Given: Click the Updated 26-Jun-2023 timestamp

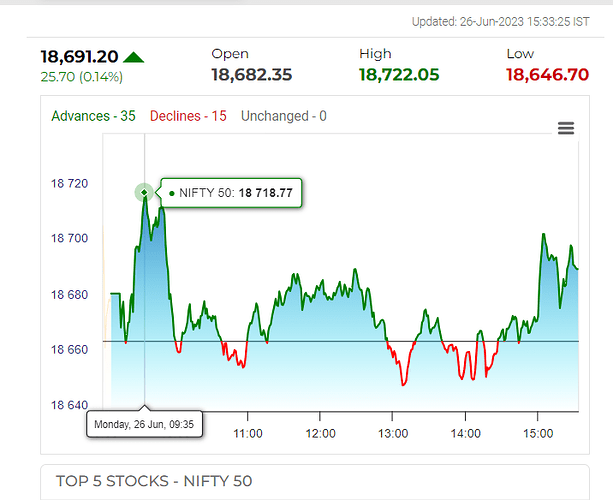Looking at the screenshot, I should pyautogui.click(x=500, y=22).
